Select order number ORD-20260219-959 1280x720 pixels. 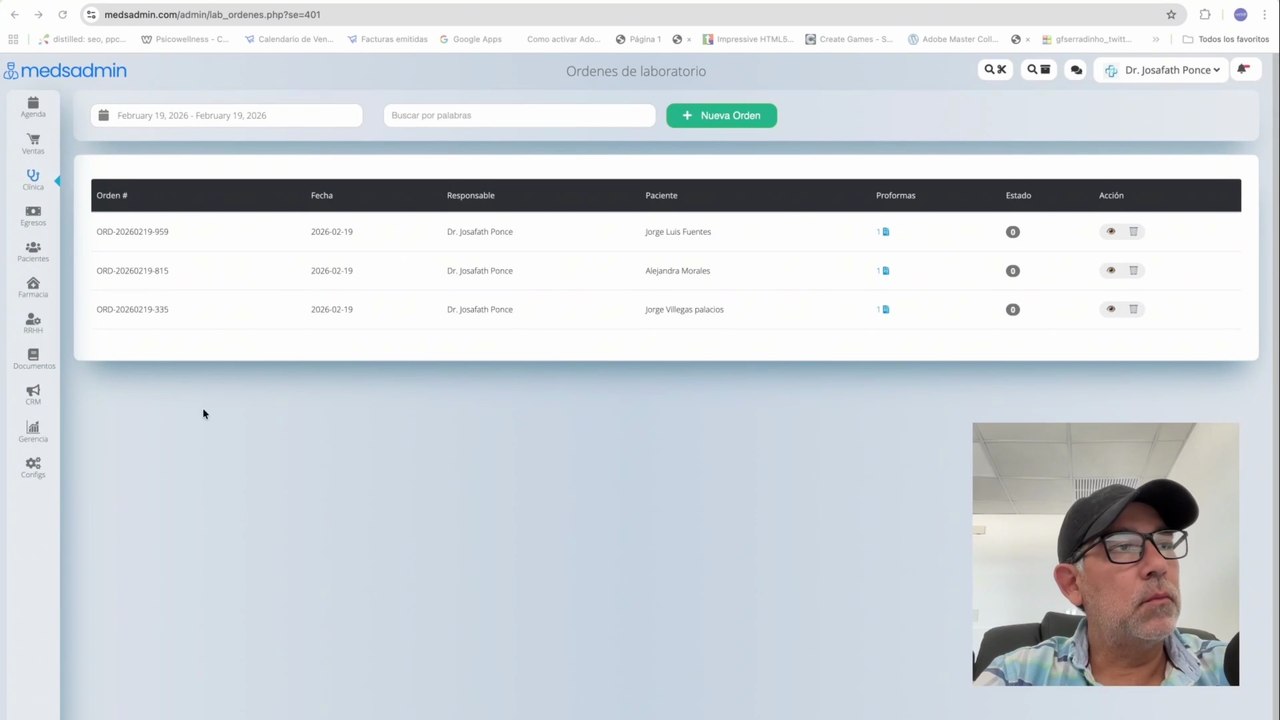pos(132,232)
